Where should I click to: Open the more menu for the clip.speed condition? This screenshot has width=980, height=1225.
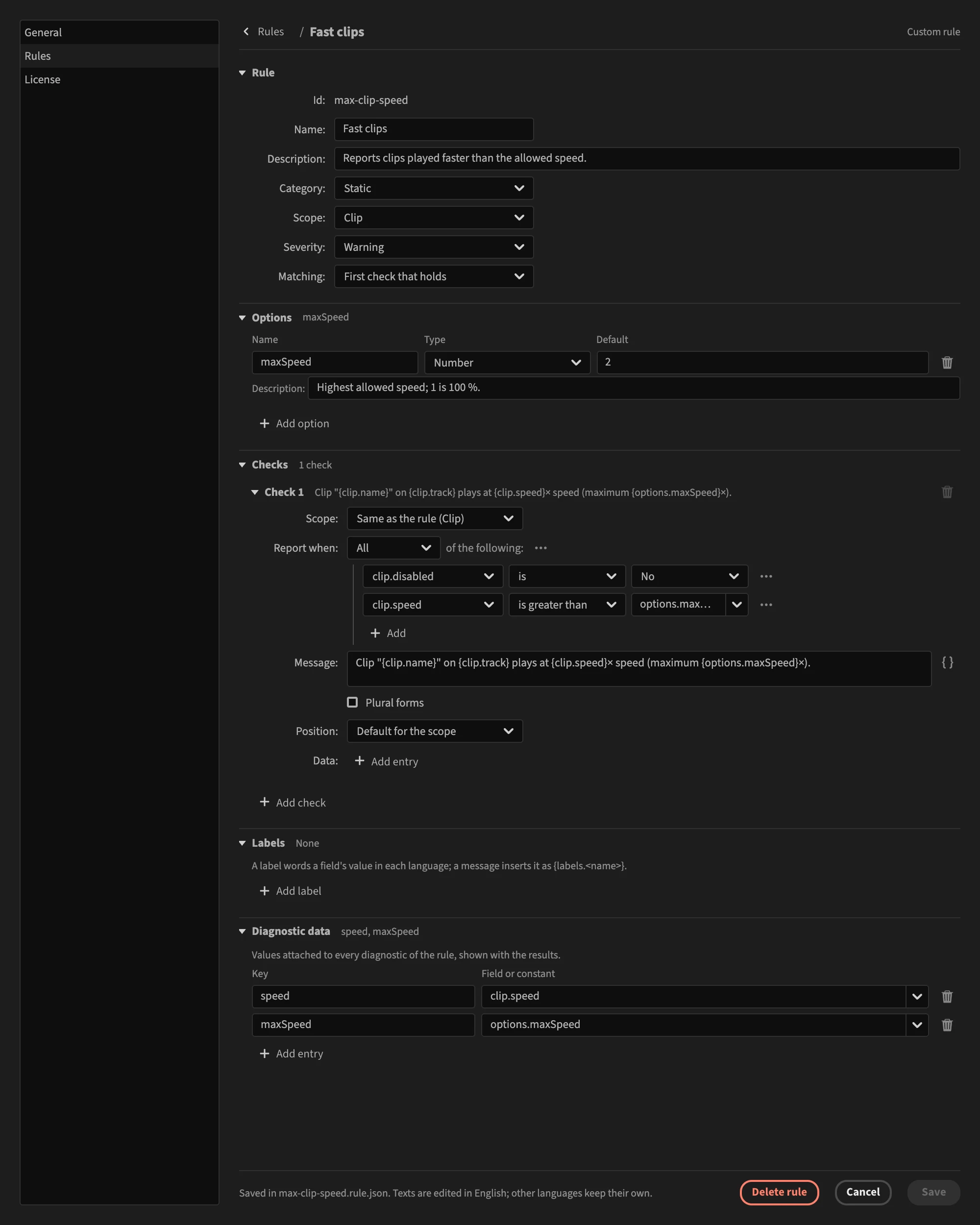tap(766, 605)
